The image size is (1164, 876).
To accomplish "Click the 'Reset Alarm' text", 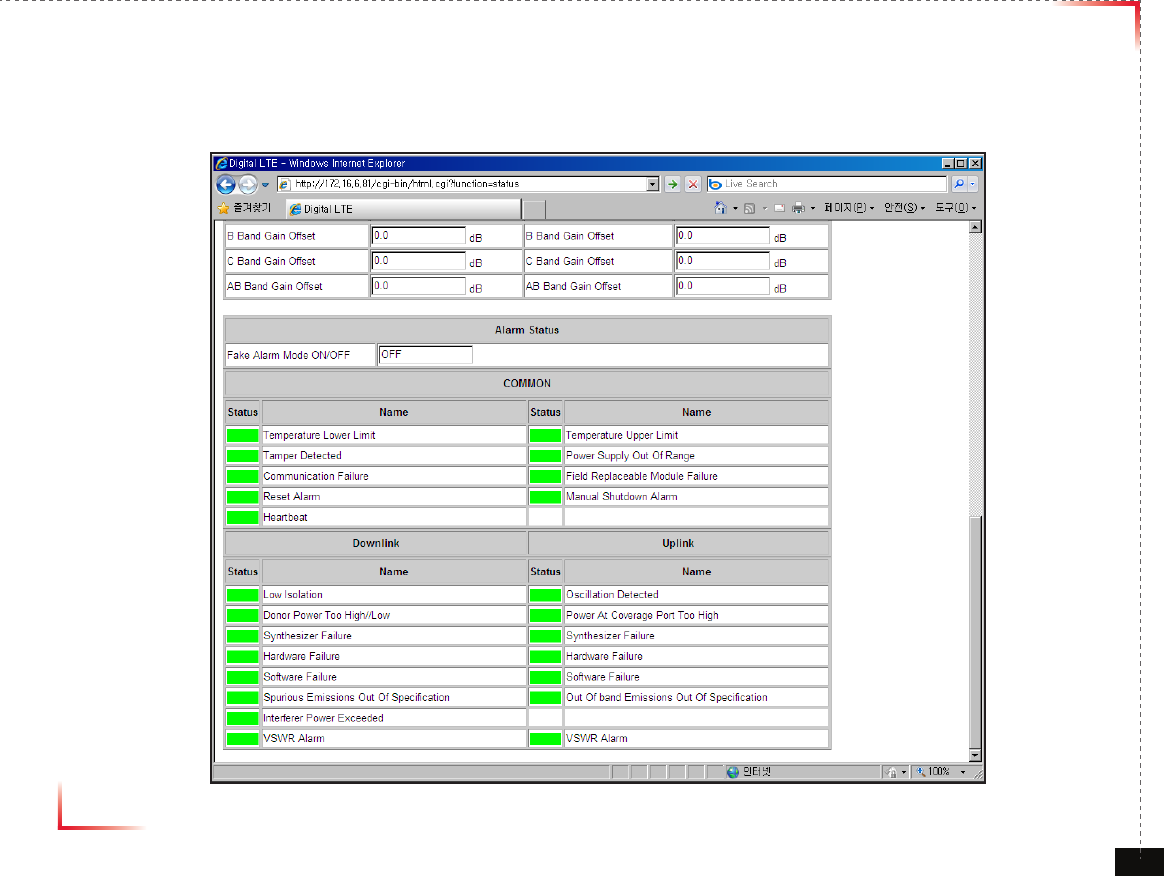I will pos(292,497).
